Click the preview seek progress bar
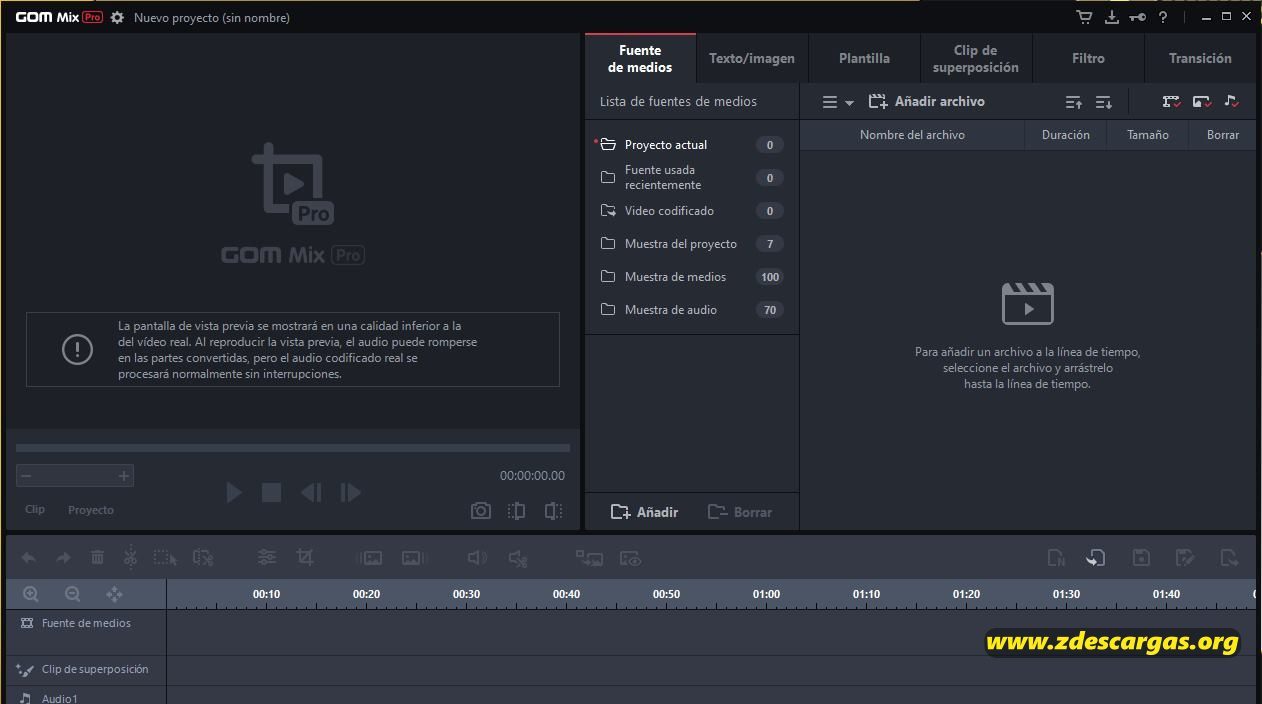The height and width of the screenshot is (704, 1262). 293,448
